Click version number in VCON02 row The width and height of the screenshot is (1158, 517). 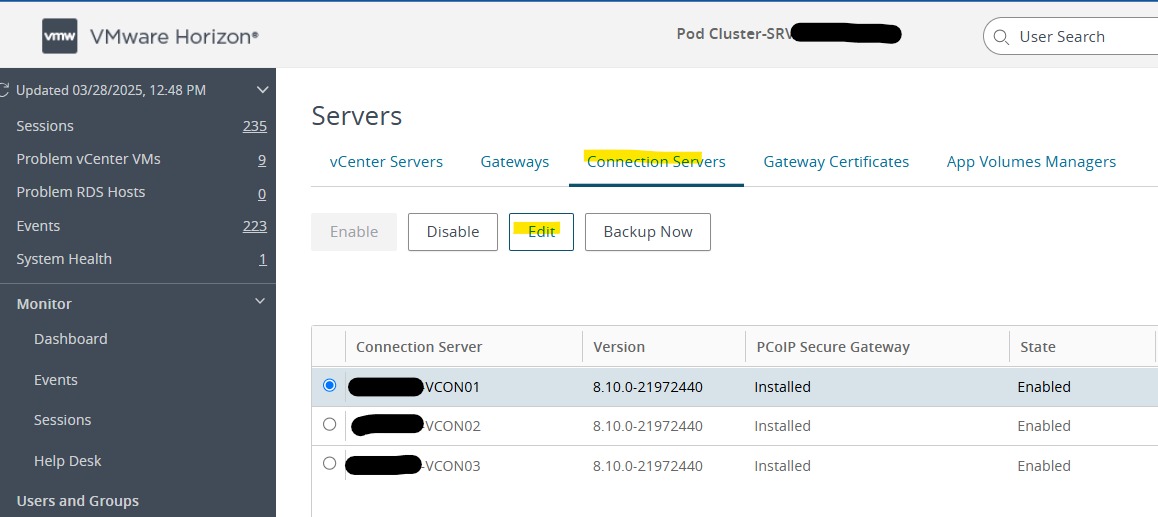(x=648, y=426)
